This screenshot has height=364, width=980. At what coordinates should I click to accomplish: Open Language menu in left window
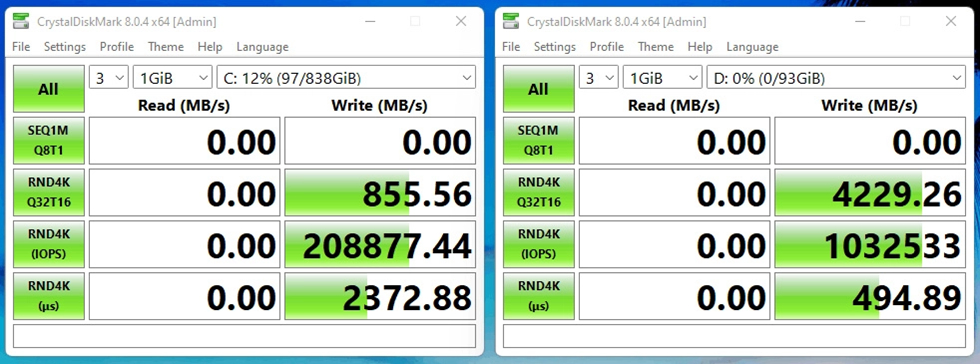[x=262, y=47]
